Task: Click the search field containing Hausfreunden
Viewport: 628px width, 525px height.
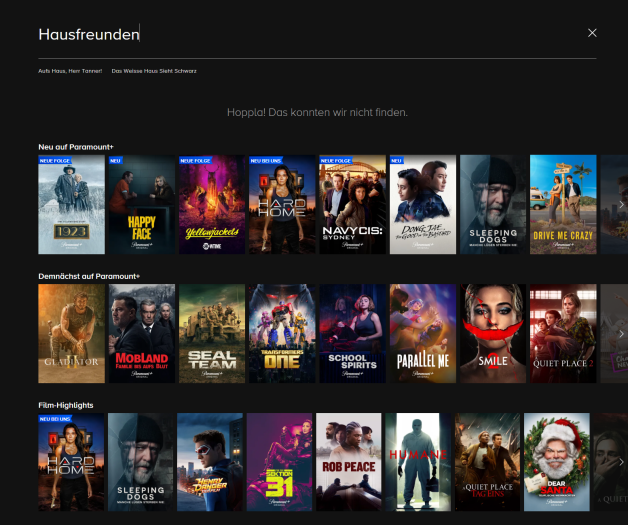Action: pyautogui.click(x=317, y=34)
